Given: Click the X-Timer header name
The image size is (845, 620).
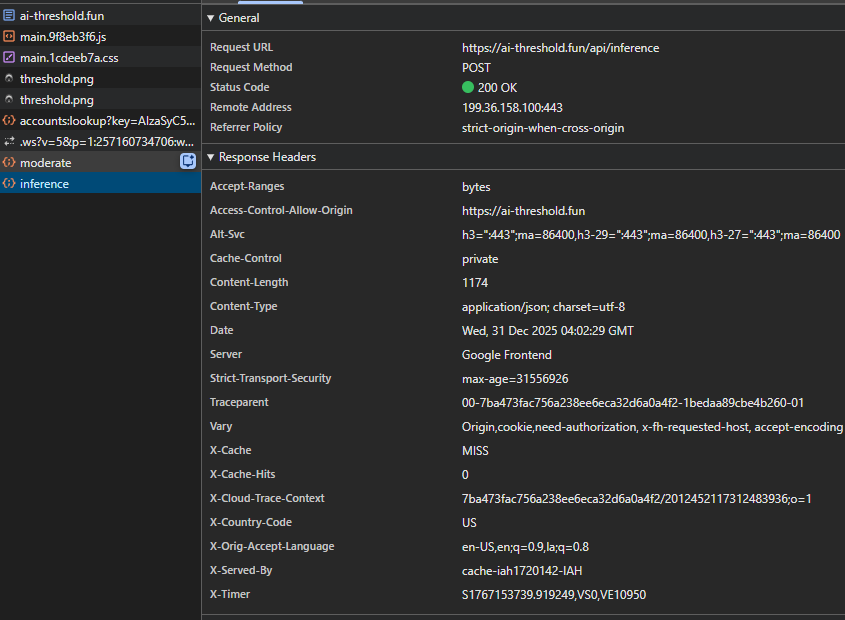Looking at the screenshot, I should click(230, 594).
